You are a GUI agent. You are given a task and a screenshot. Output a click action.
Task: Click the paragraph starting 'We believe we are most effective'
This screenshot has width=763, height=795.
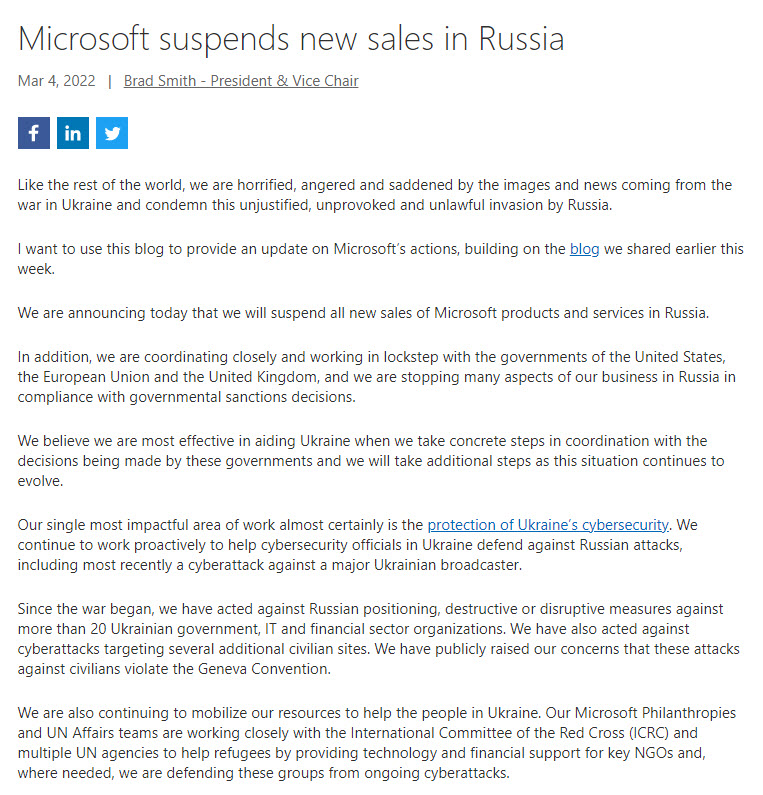371,461
